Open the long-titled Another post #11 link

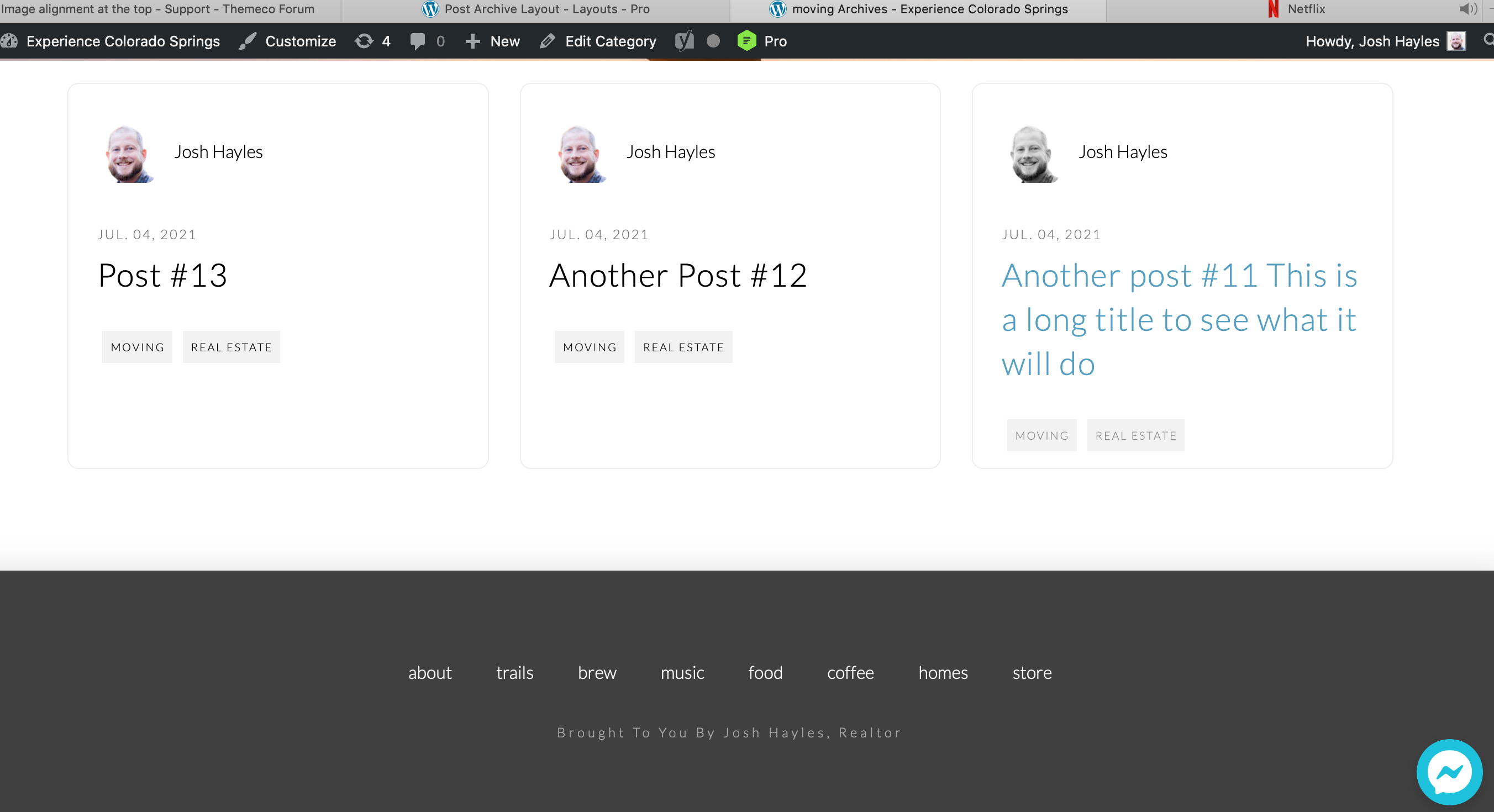(x=1179, y=319)
